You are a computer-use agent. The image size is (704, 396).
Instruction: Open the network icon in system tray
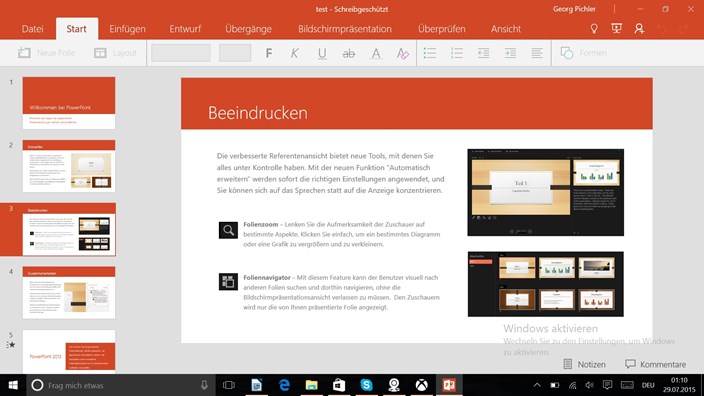pyautogui.click(x=572, y=385)
